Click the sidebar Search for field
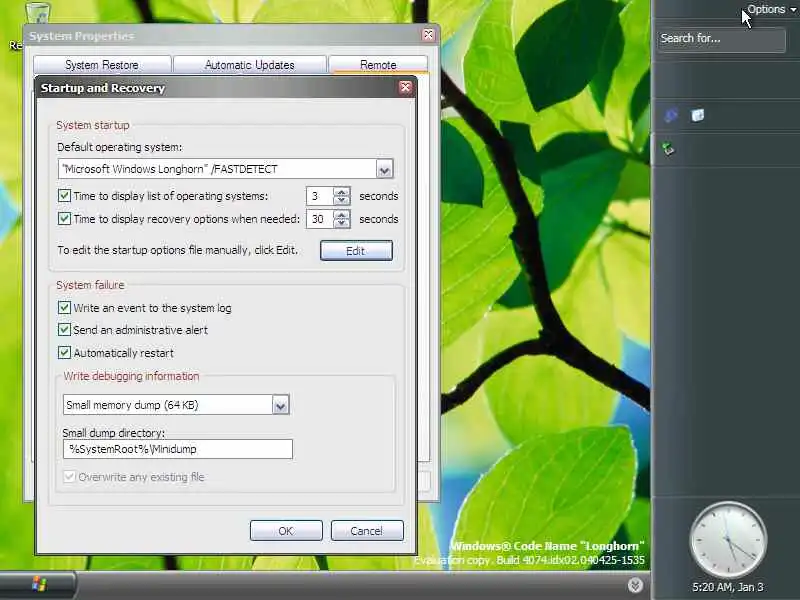800x600 pixels. pos(721,39)
